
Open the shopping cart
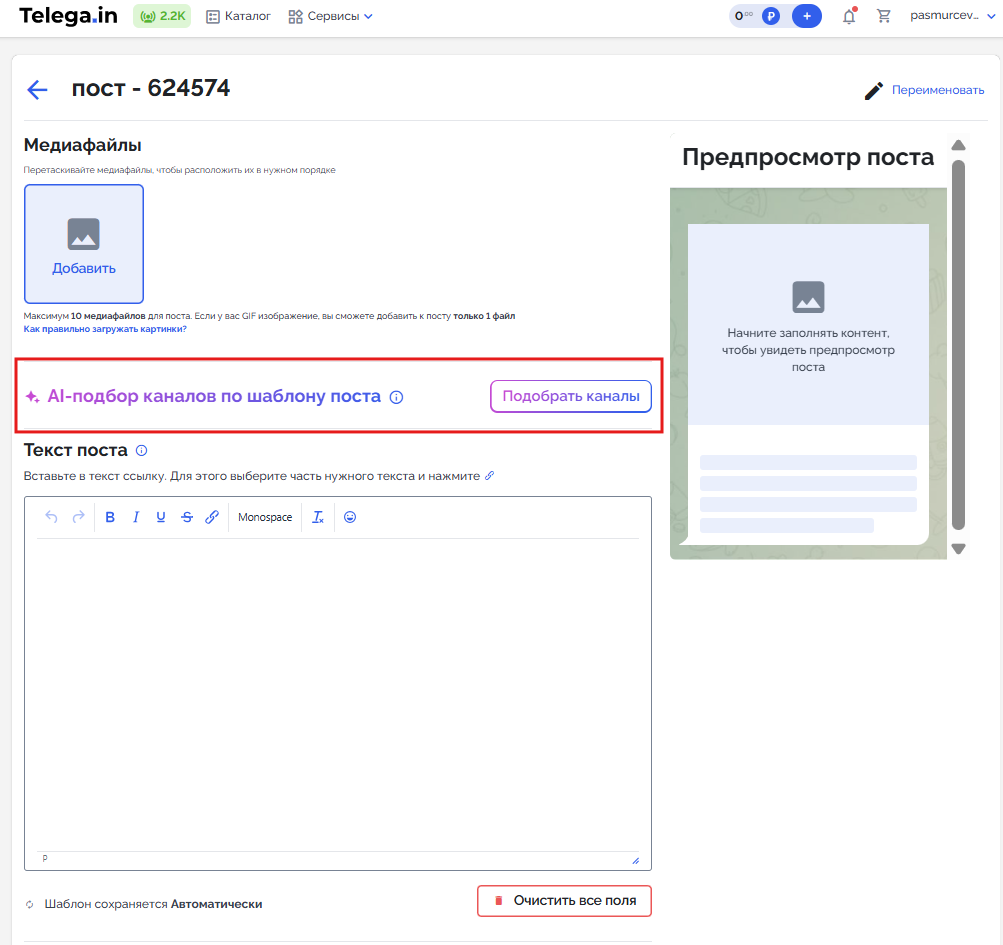coord(883,16)
